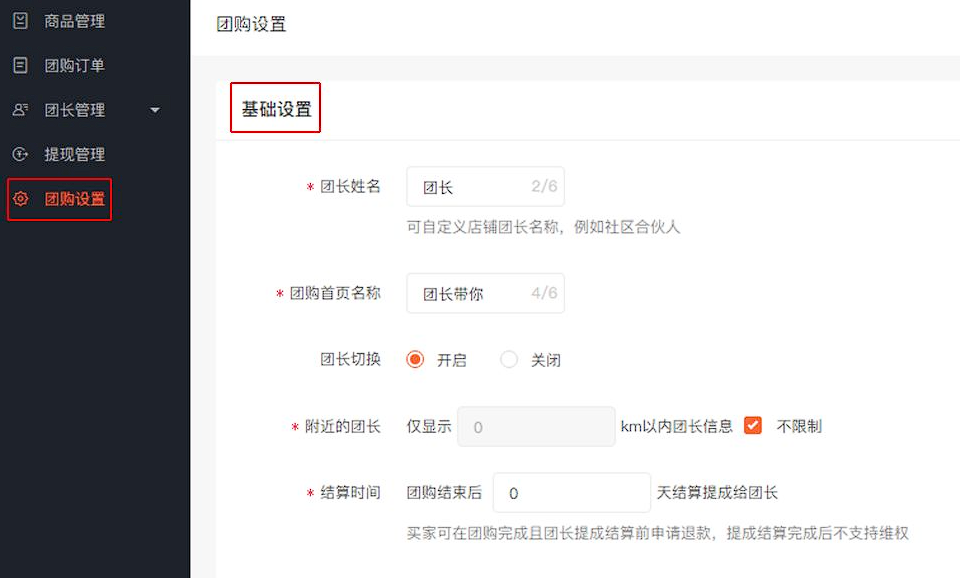
Task: Click the 商品管理 sidebar icon
Action: click(x=20, y=21)
